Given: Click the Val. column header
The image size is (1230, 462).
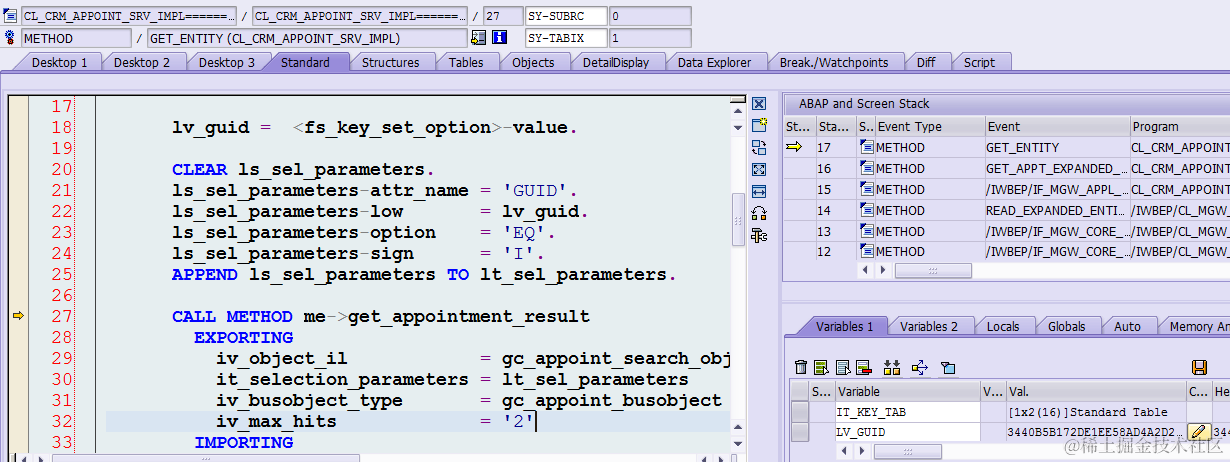Looking at the screenshot, I should 1095,391.
